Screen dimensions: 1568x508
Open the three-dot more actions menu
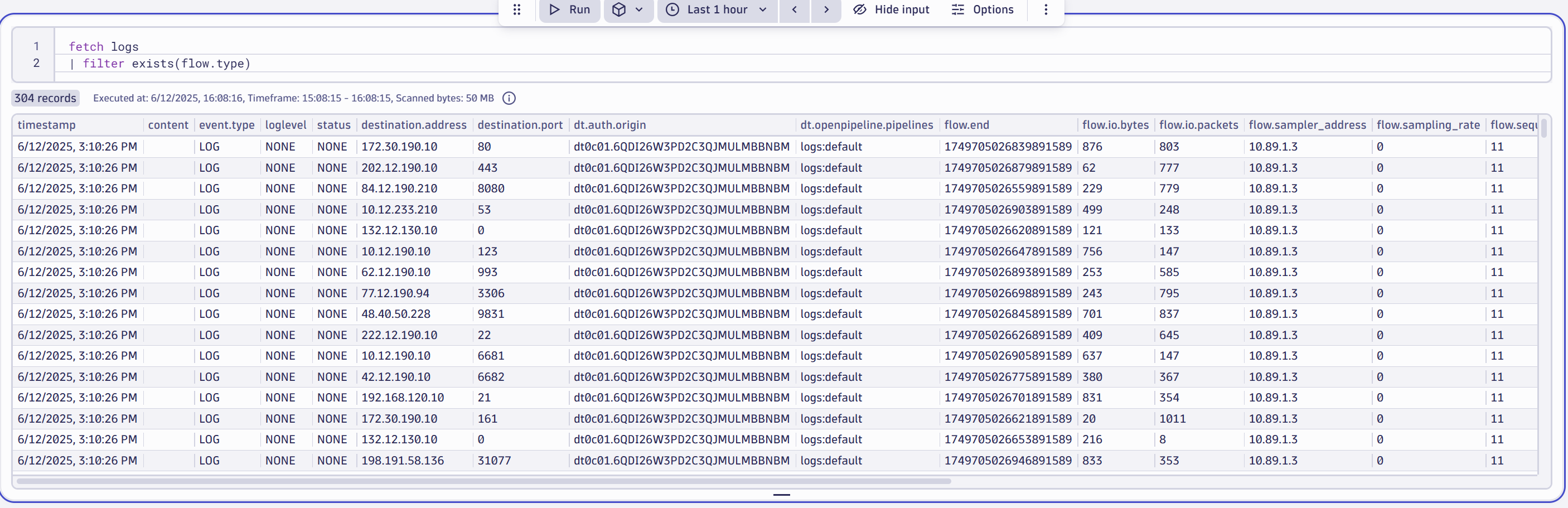pos(1046,9)
